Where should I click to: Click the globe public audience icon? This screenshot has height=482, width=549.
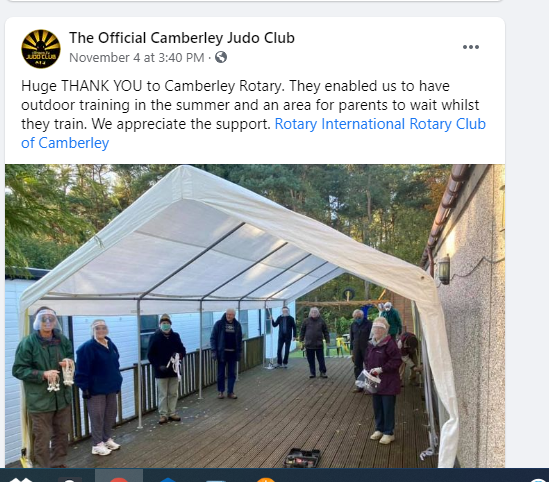point(221,57)
